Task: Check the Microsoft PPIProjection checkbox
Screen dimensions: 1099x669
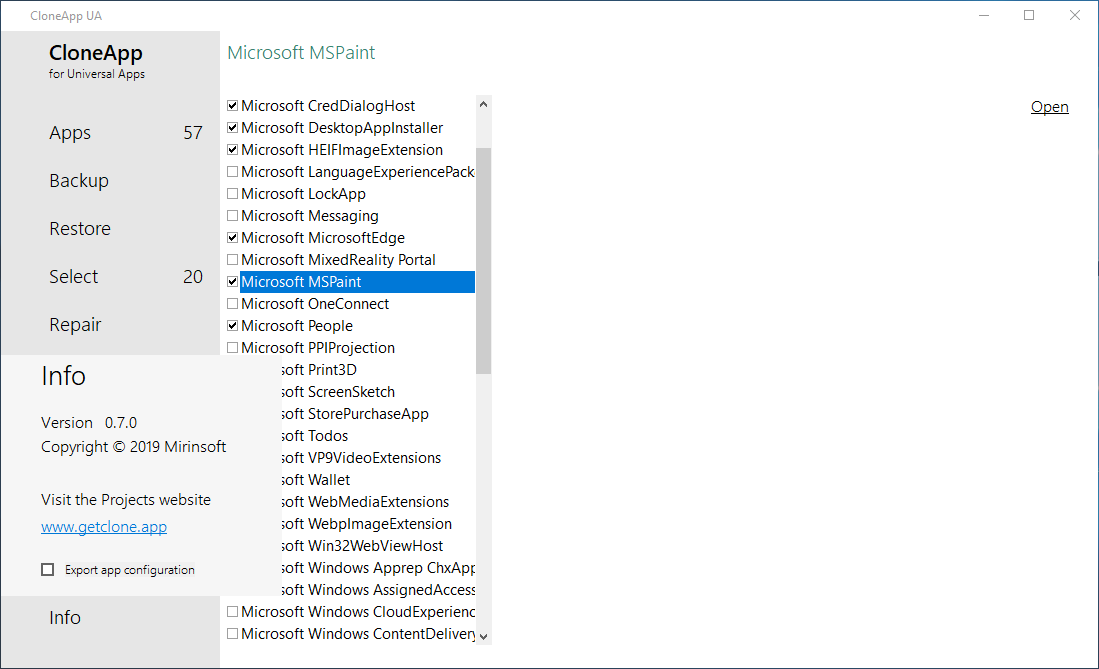Action: point(233,347)
